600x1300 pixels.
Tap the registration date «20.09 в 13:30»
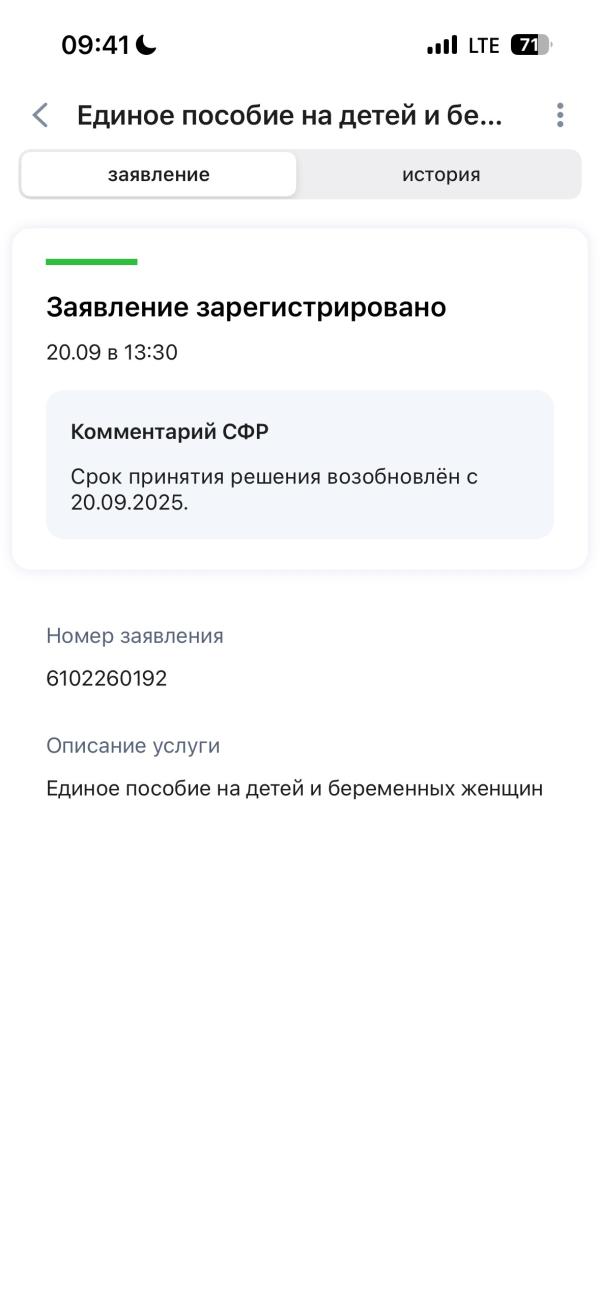112,353
